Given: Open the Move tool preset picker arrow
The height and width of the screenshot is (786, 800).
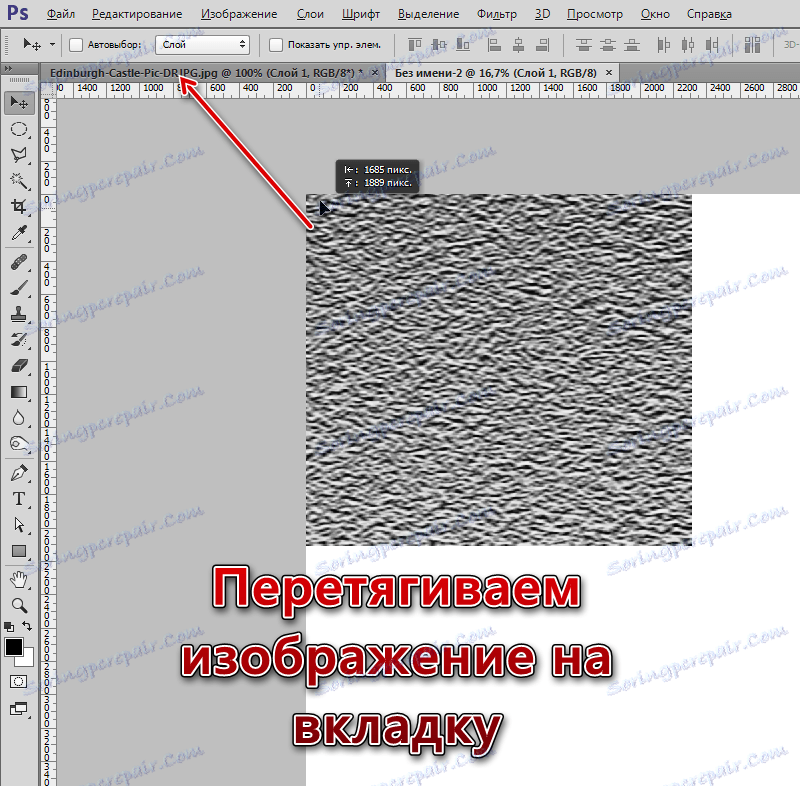Looking at the screenshot, I should click(x=53, y=45).
